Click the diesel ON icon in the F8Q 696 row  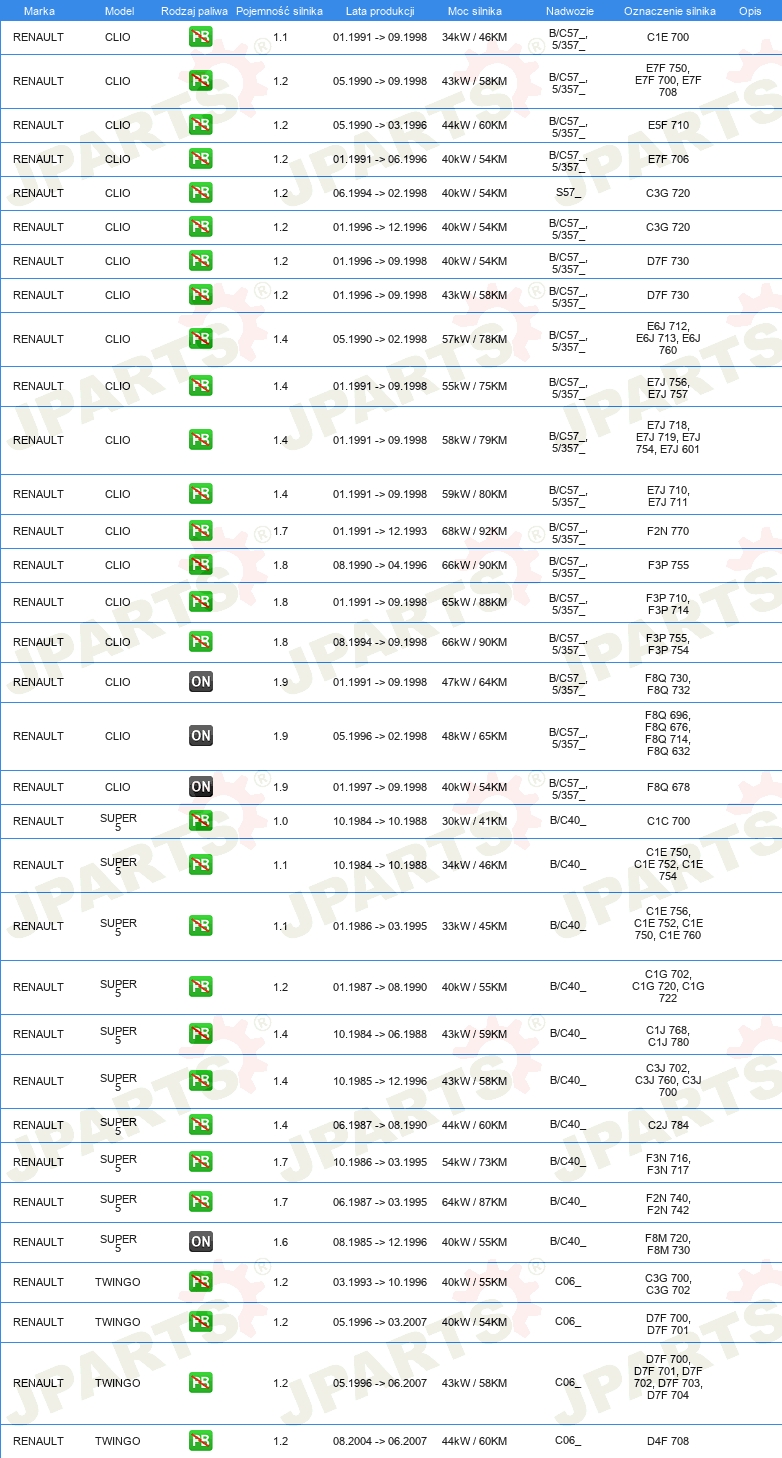point(201,736)
